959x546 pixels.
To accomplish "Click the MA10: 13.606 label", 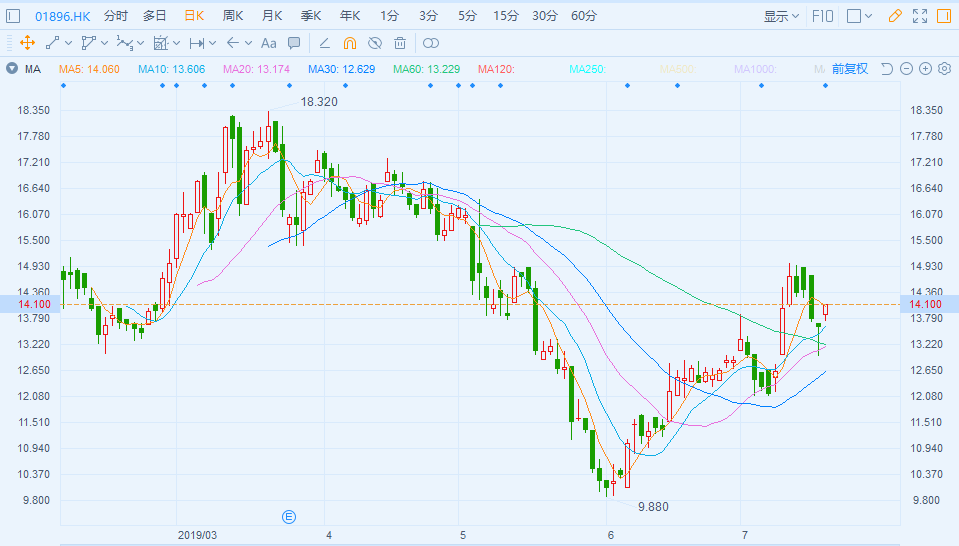I will (171, 69).
